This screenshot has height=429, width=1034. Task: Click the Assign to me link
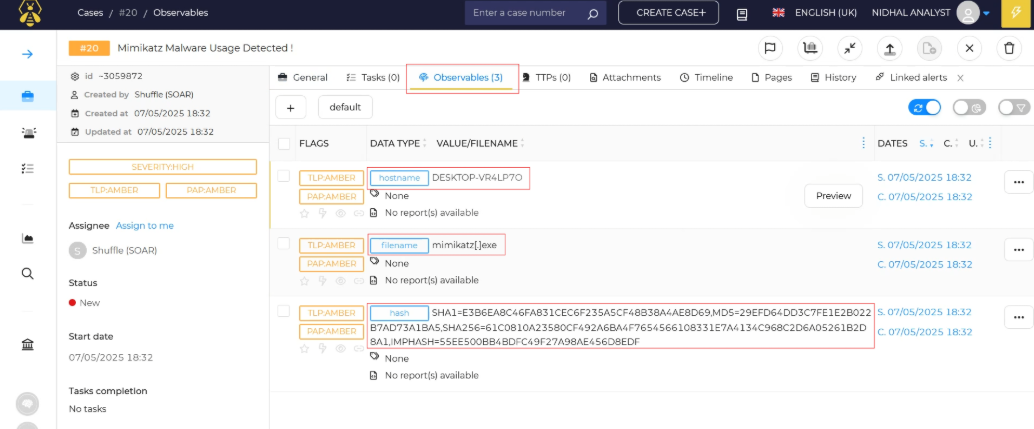coord(145,226)
